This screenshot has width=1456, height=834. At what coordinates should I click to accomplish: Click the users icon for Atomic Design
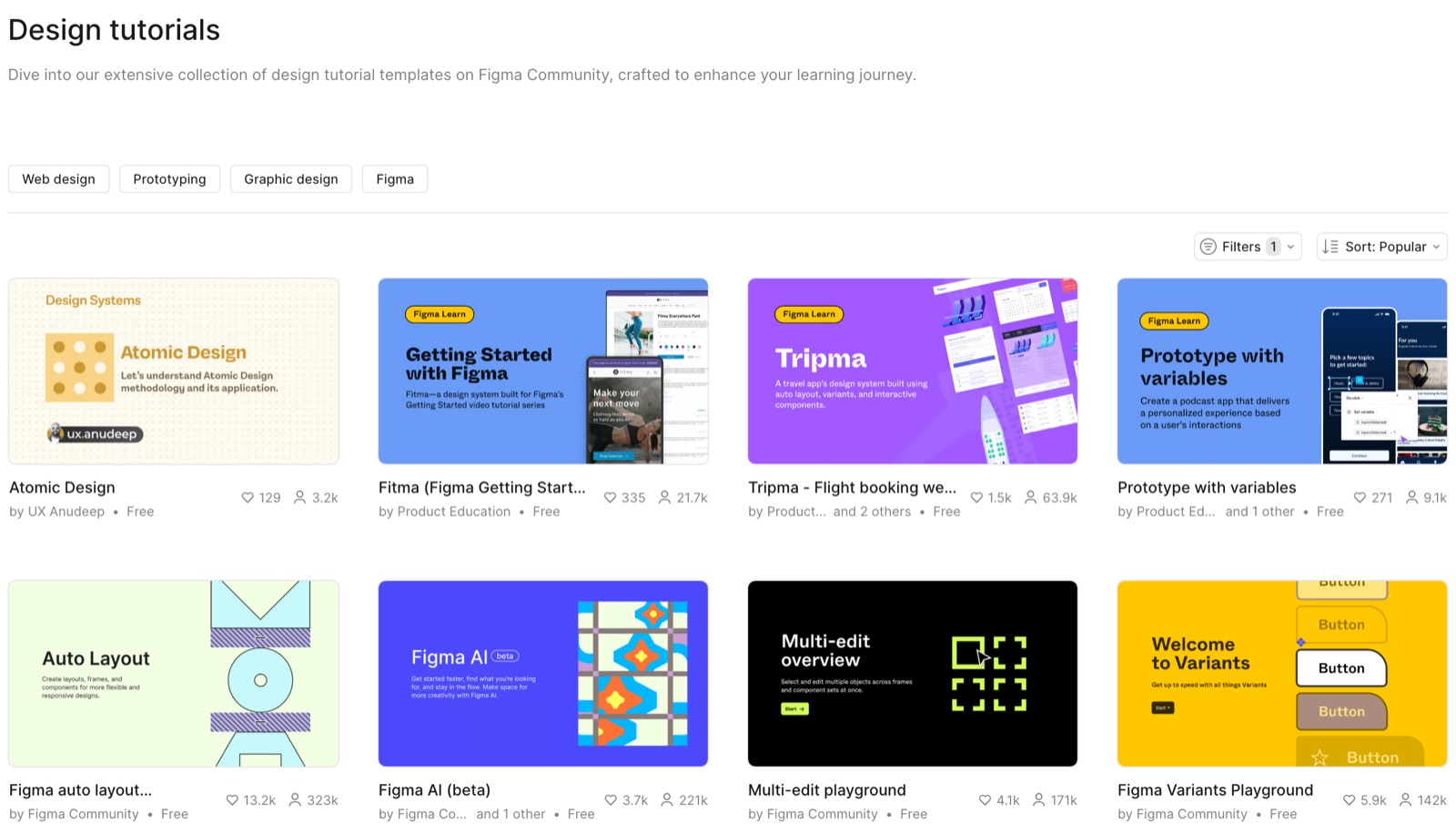point(299,497)
